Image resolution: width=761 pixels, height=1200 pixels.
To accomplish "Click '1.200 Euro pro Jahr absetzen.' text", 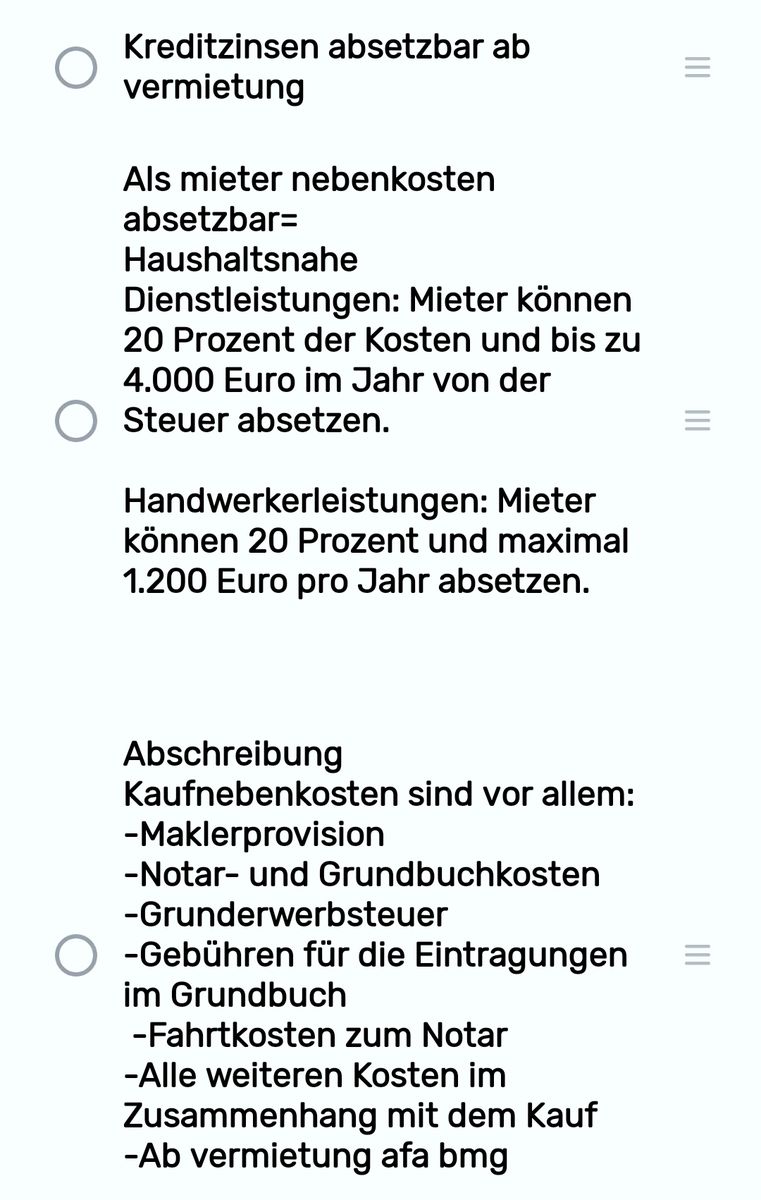I will click(x=357, y=581).
